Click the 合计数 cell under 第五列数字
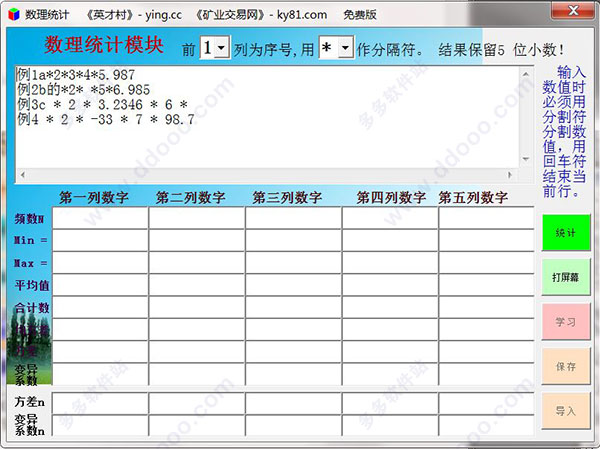Image resolution: width=600 pixels, height=449 pixels. 486,307
